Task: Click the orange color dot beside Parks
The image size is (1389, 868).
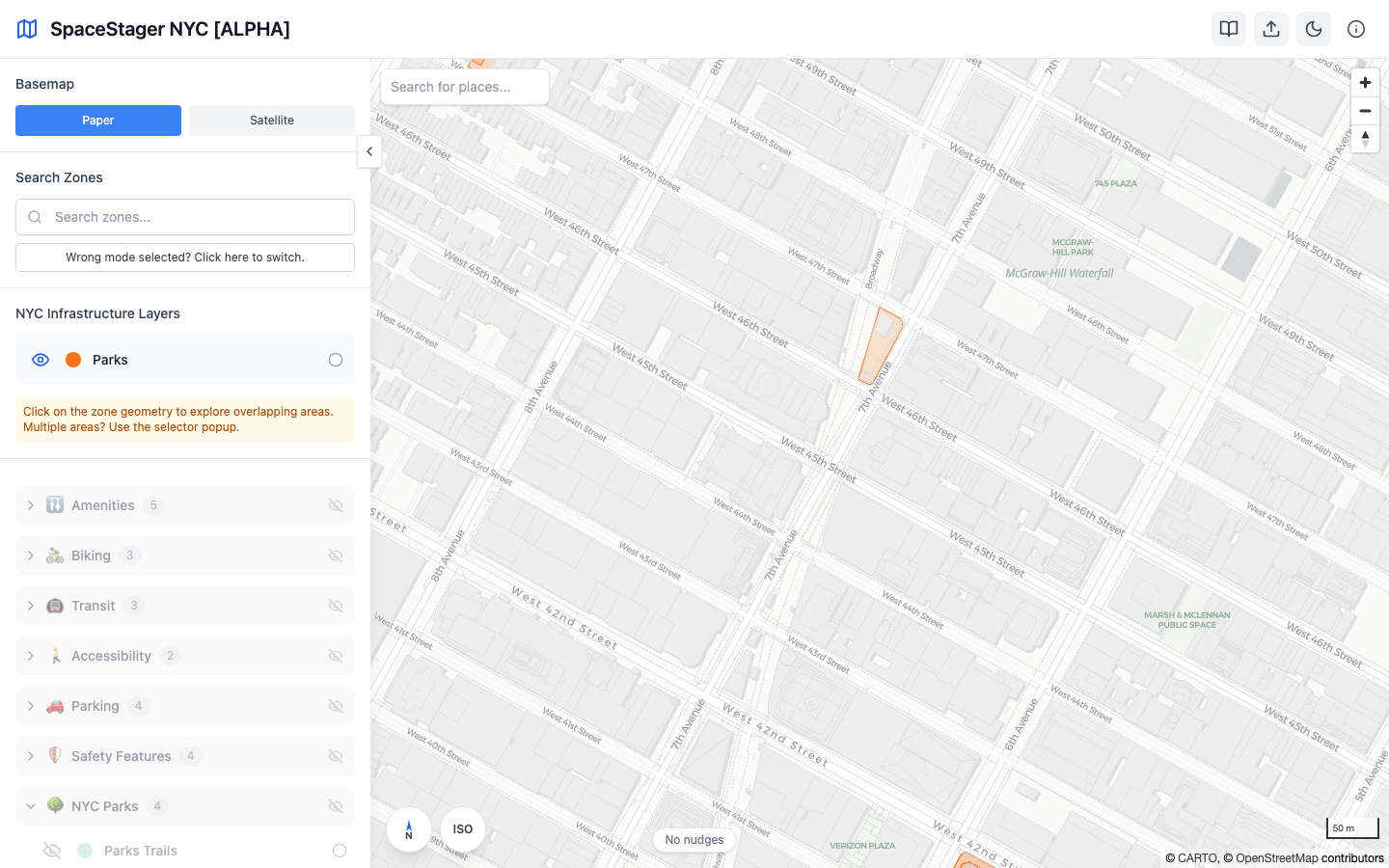Action: tap(73, 359)
